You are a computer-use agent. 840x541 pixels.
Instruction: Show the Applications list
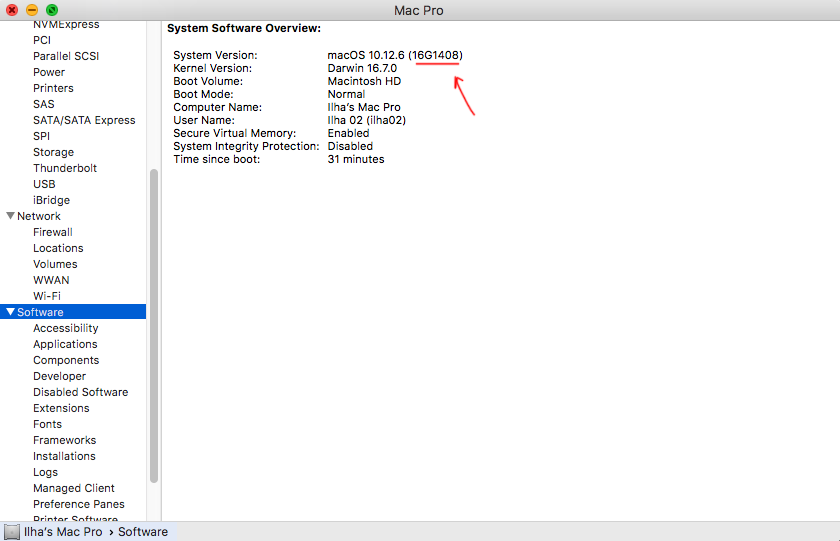(65, 344)
